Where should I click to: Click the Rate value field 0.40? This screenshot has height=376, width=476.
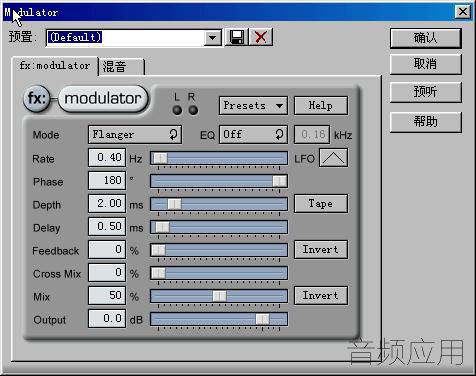(x=107, y=157)
